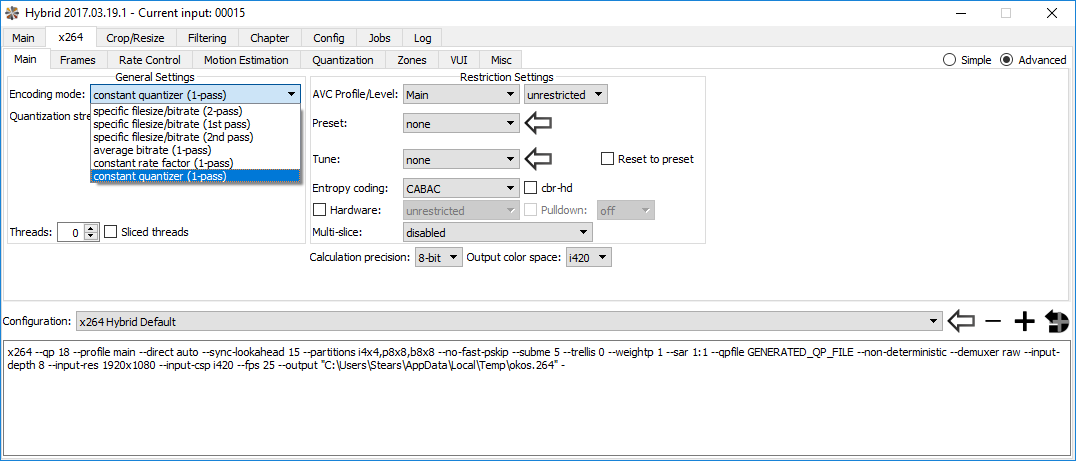The image size is (1076, 461).
Task: Click the reset configuration icon beside plus
Action: click(x=1057, y=321)
